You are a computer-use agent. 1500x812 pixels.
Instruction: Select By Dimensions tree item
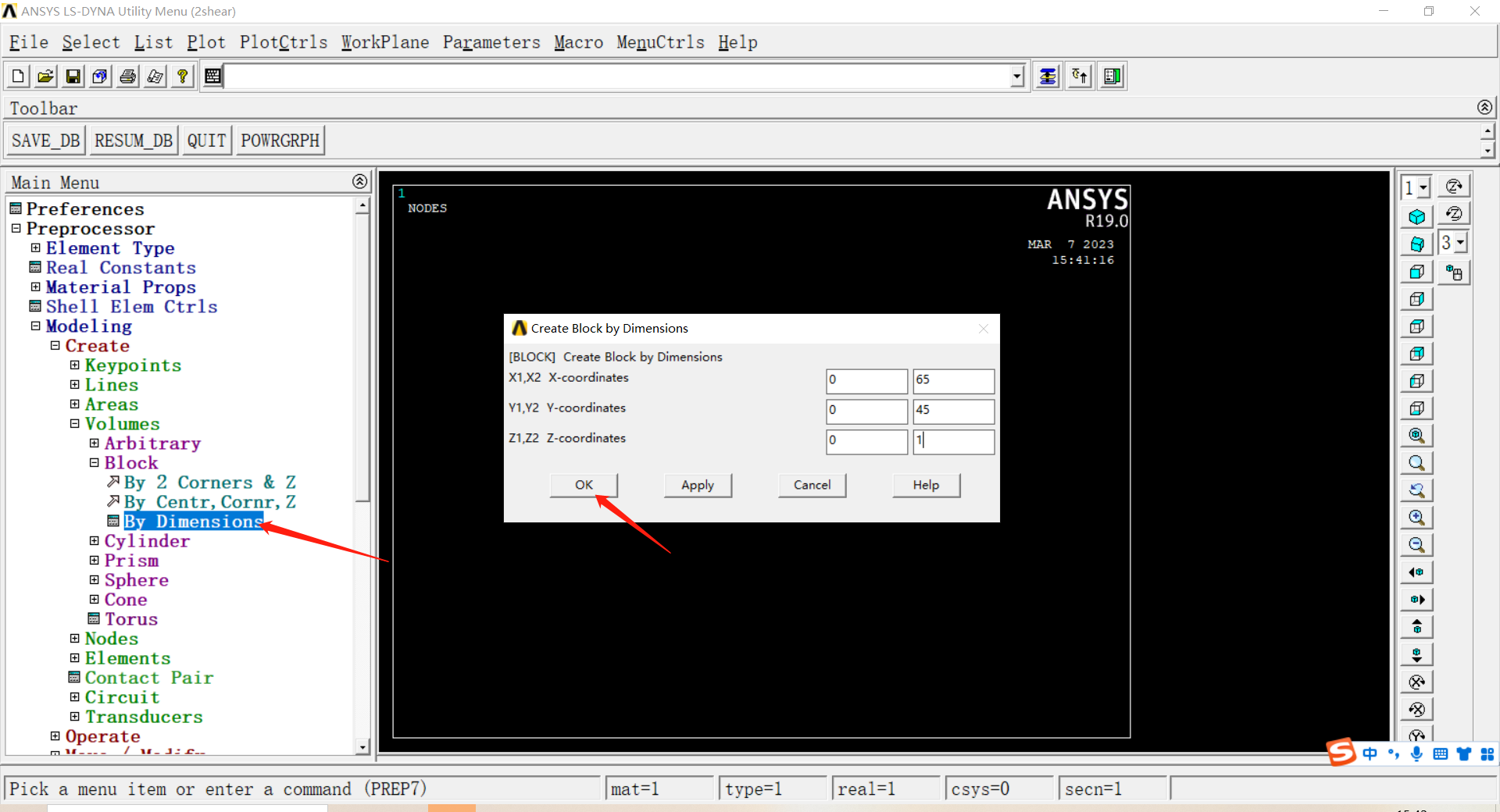(x=194, y=521)
